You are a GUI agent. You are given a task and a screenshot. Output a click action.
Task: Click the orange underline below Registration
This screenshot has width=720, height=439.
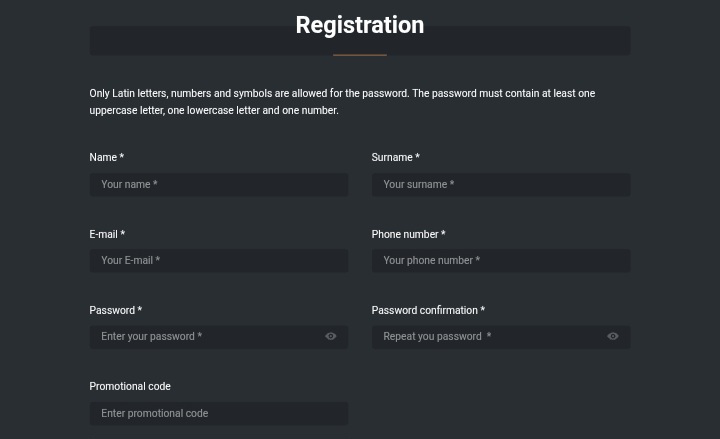(360, 54)
